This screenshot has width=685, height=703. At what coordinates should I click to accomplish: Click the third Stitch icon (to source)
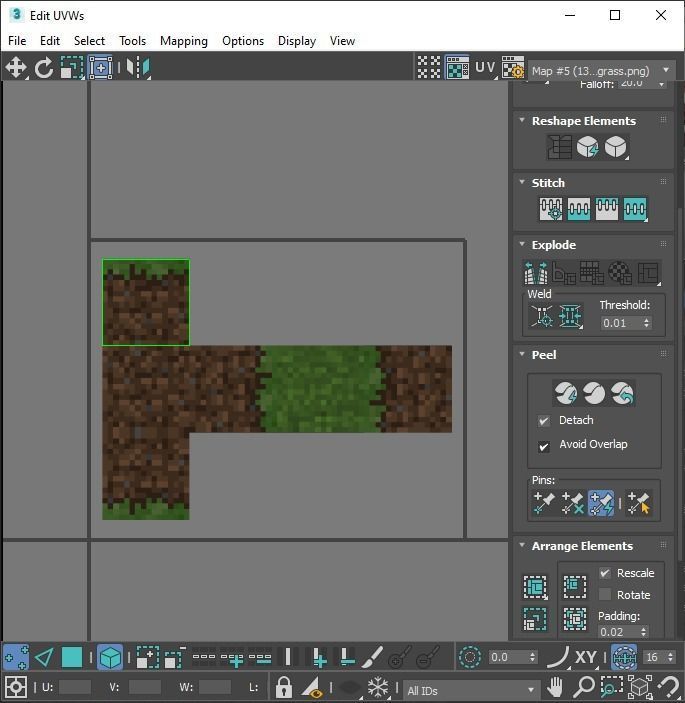(607, 209)
